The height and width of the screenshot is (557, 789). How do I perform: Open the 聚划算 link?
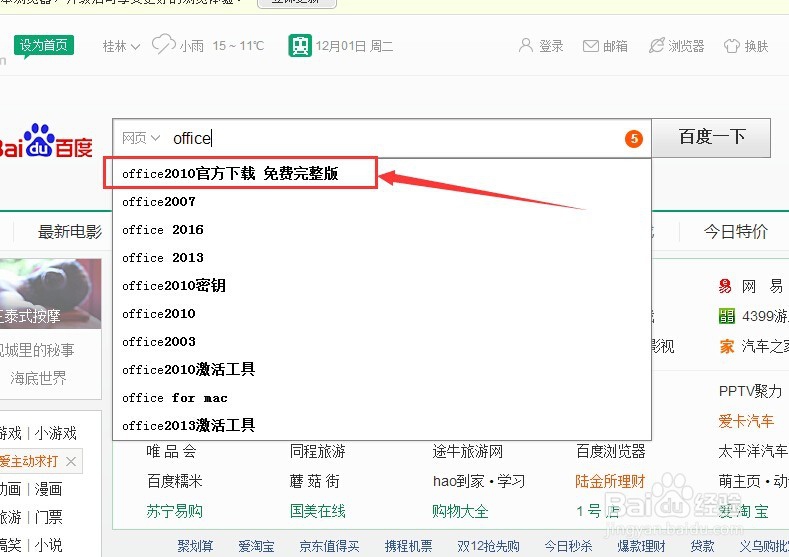coord(195,546)
